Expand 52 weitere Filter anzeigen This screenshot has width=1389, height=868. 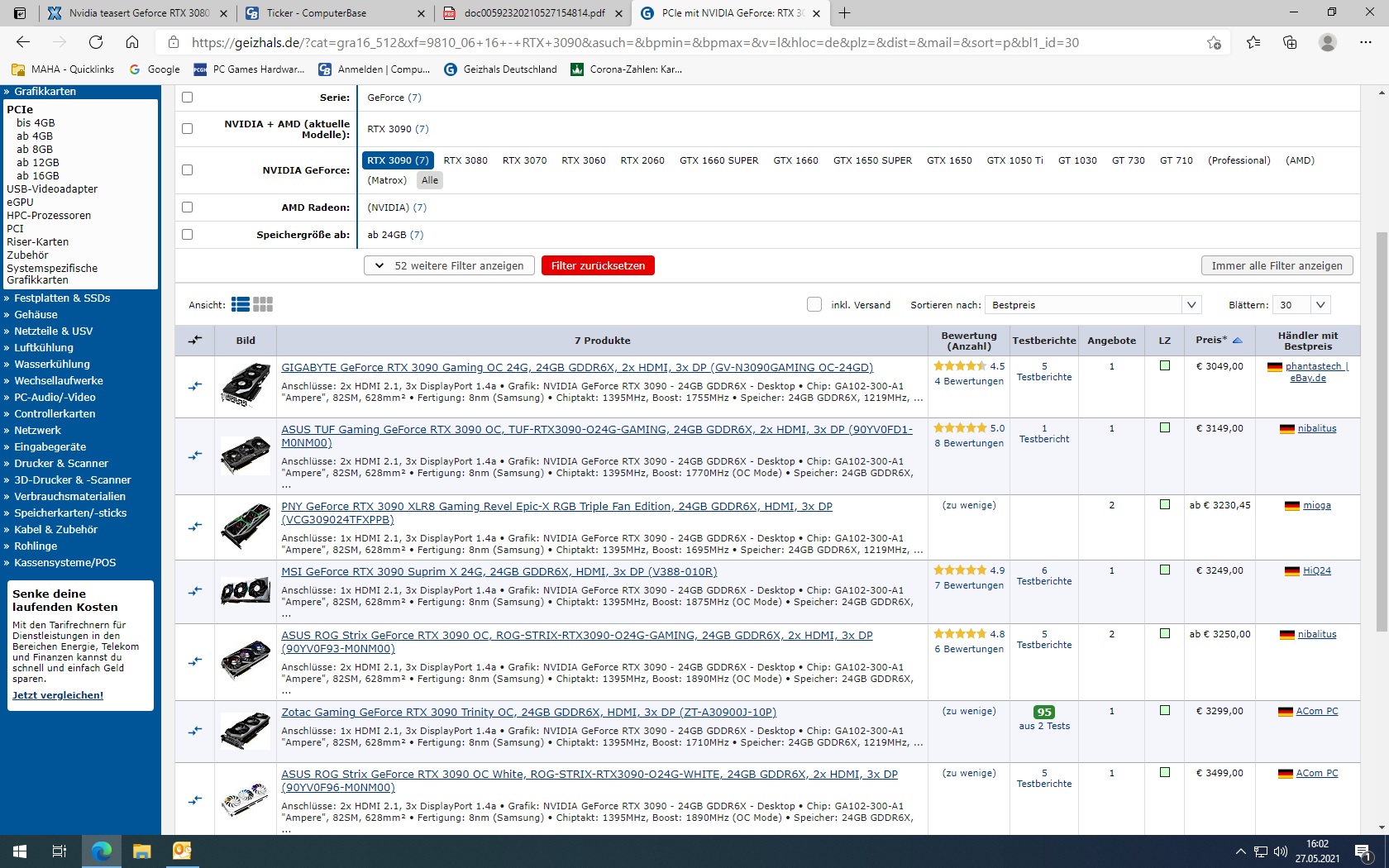tap(449, 265)
